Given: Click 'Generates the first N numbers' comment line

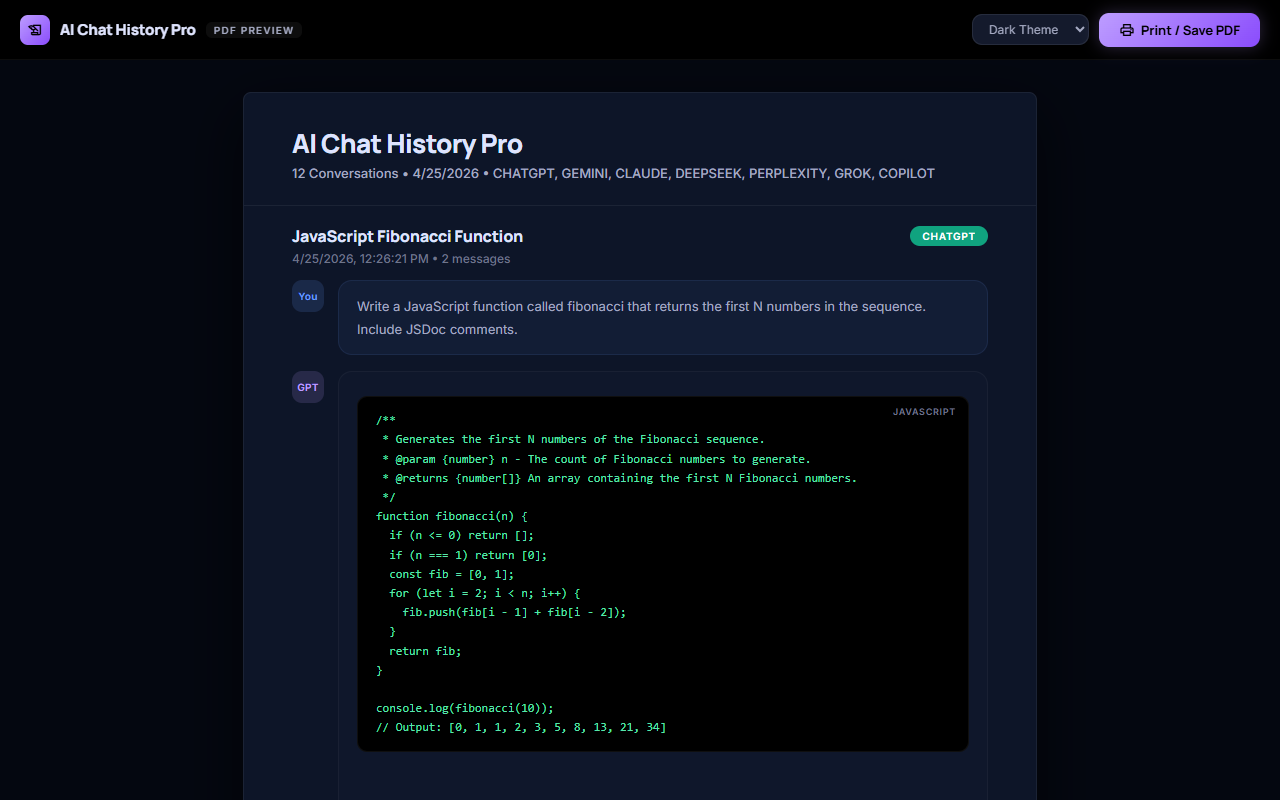Looking at the screenshot, I should point(573,439).
